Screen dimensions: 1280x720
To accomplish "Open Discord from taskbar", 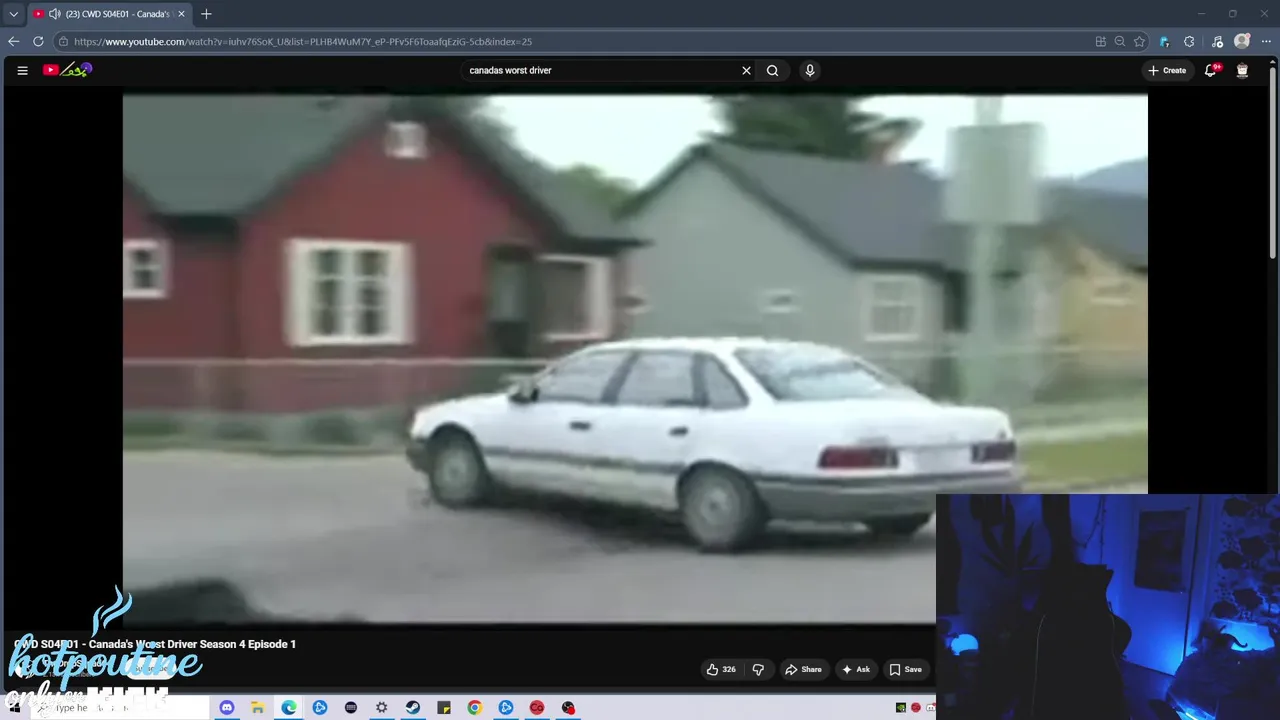I will (226, 707).
